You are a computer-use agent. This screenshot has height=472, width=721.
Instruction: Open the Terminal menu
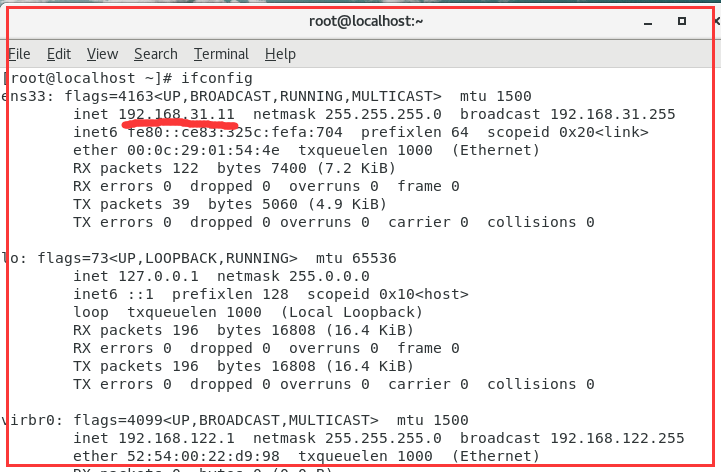(221, 54)
